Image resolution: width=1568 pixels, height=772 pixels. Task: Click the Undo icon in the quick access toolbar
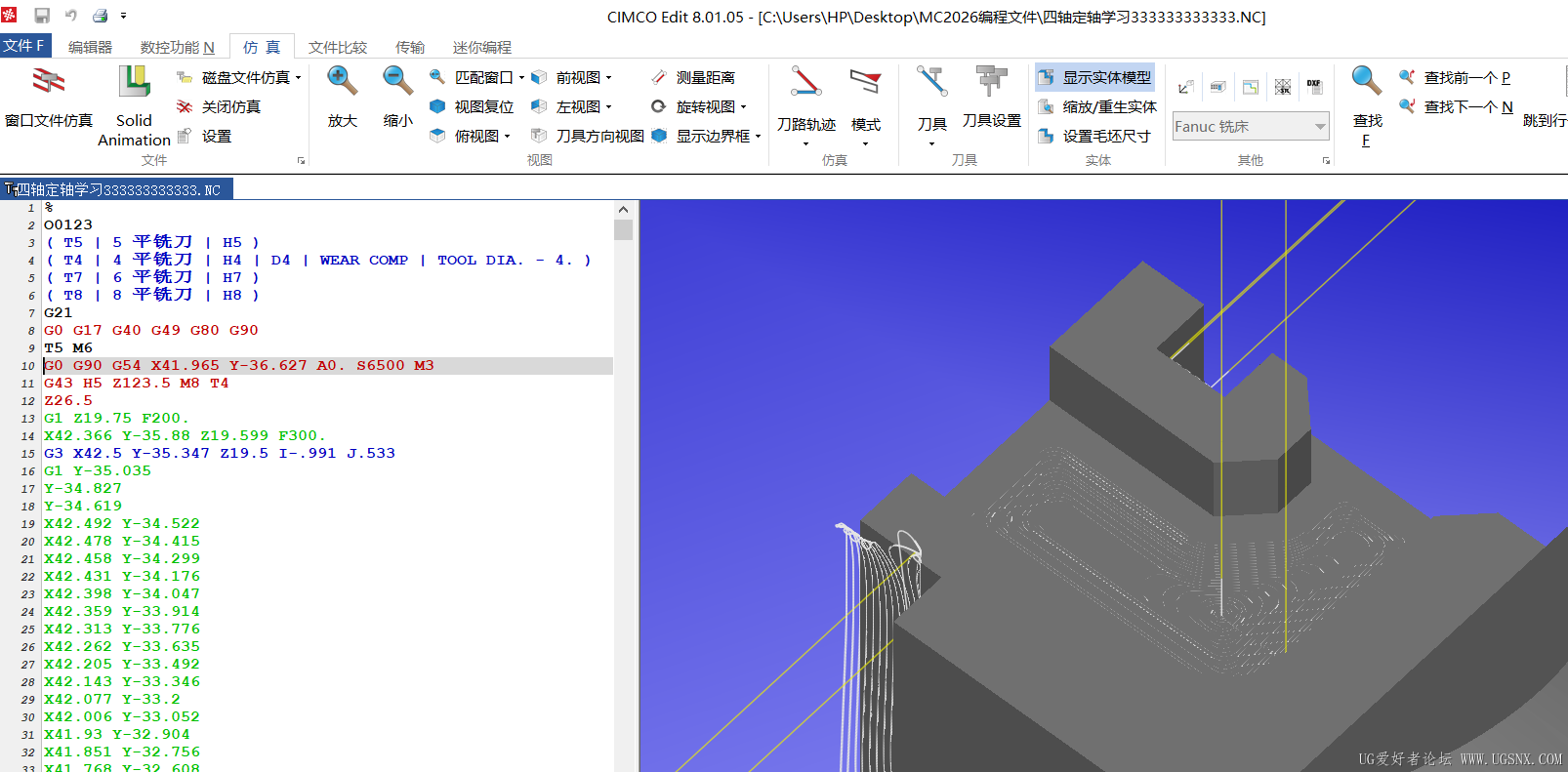coord(70,16)
